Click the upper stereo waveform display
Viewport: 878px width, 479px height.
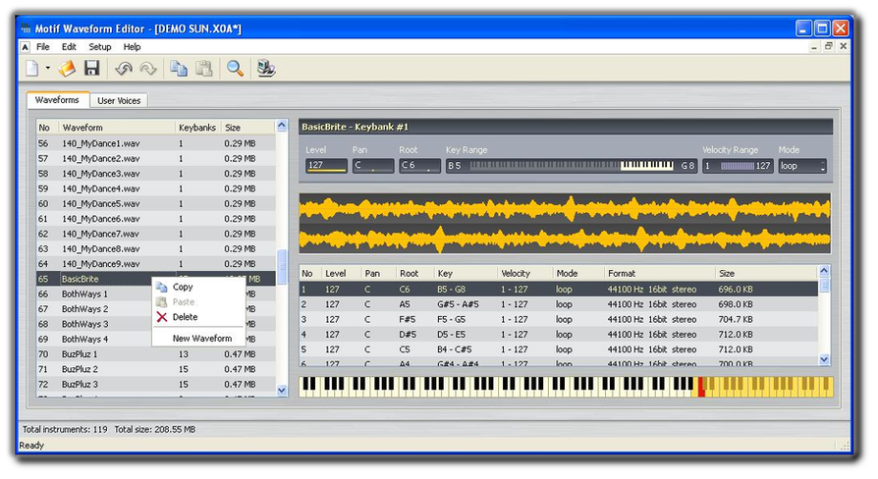tap(564, 209)
